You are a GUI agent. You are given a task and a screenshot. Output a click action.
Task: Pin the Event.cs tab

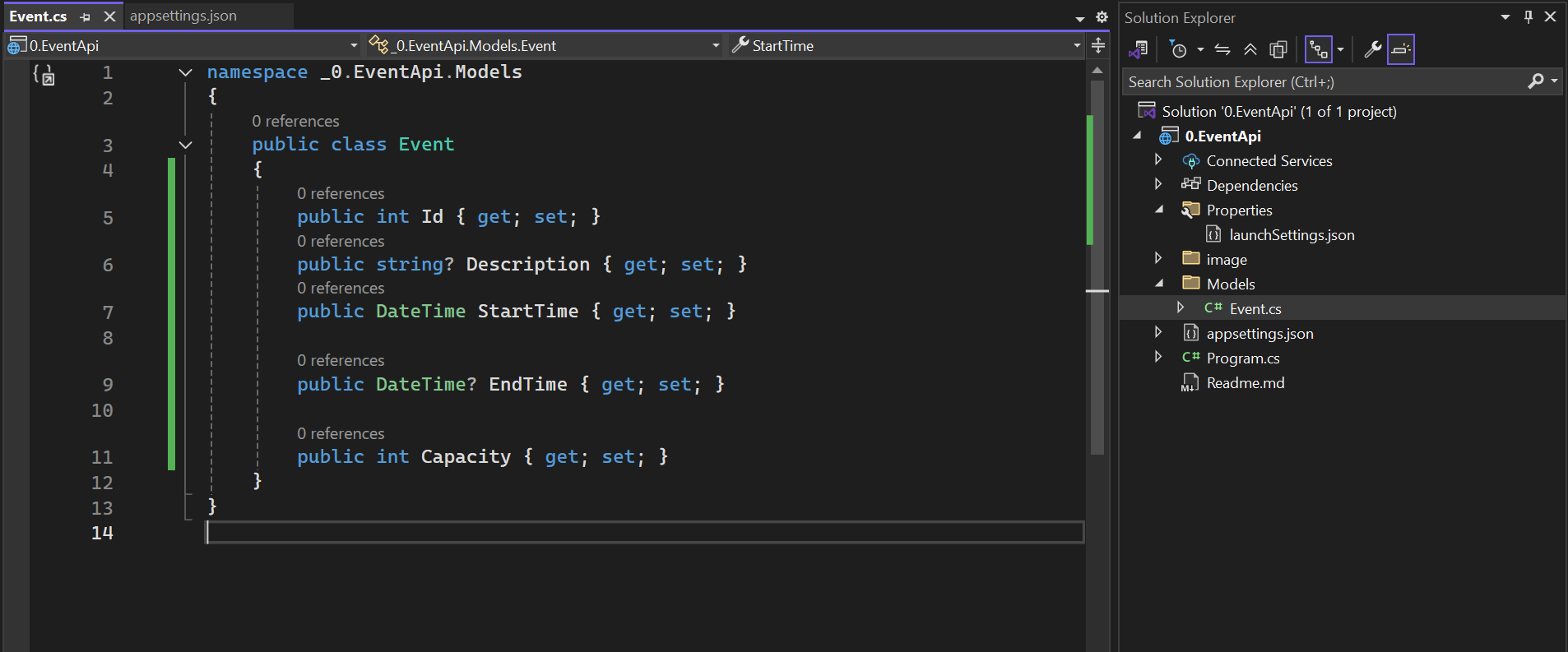[86, 16]
